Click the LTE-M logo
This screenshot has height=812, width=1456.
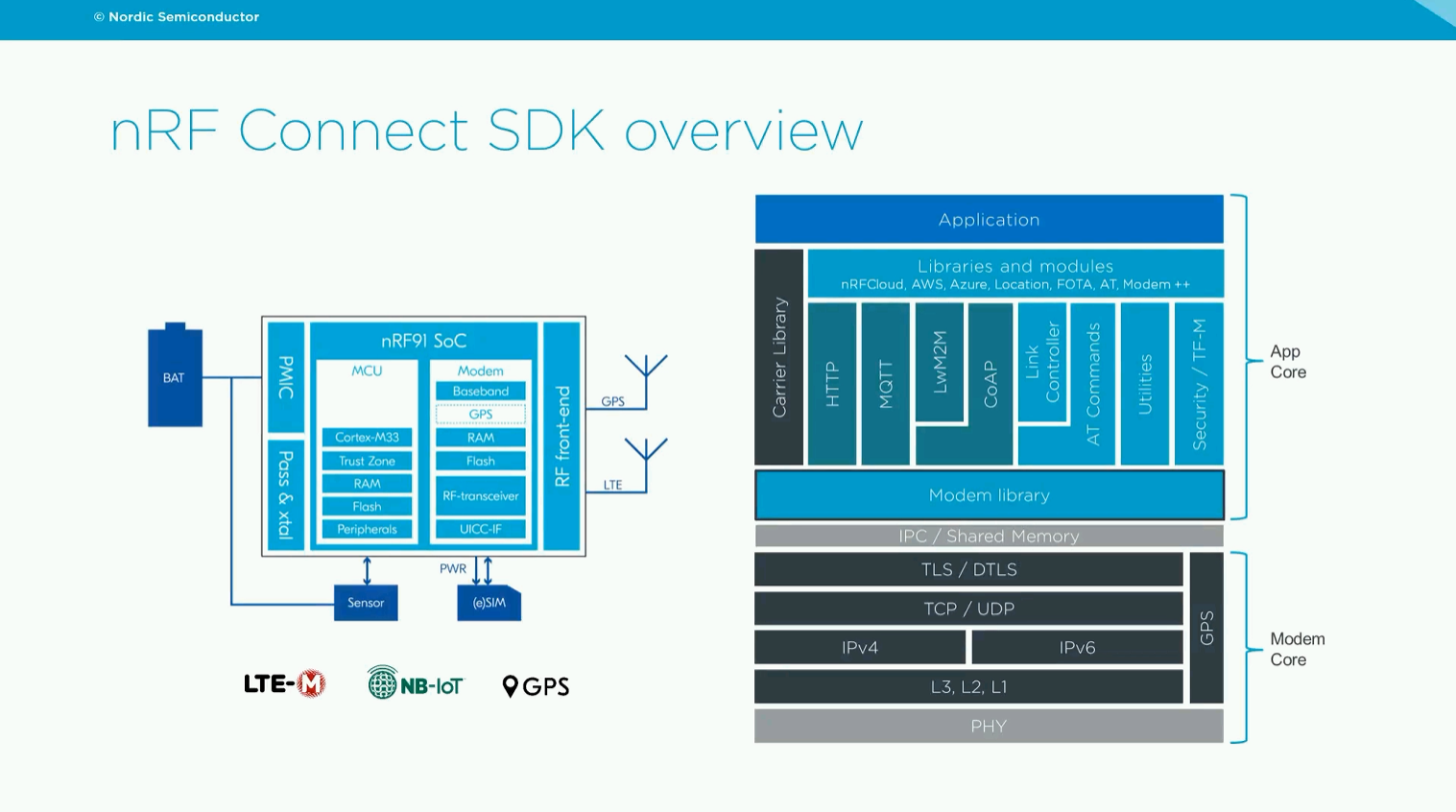(285, 683)
